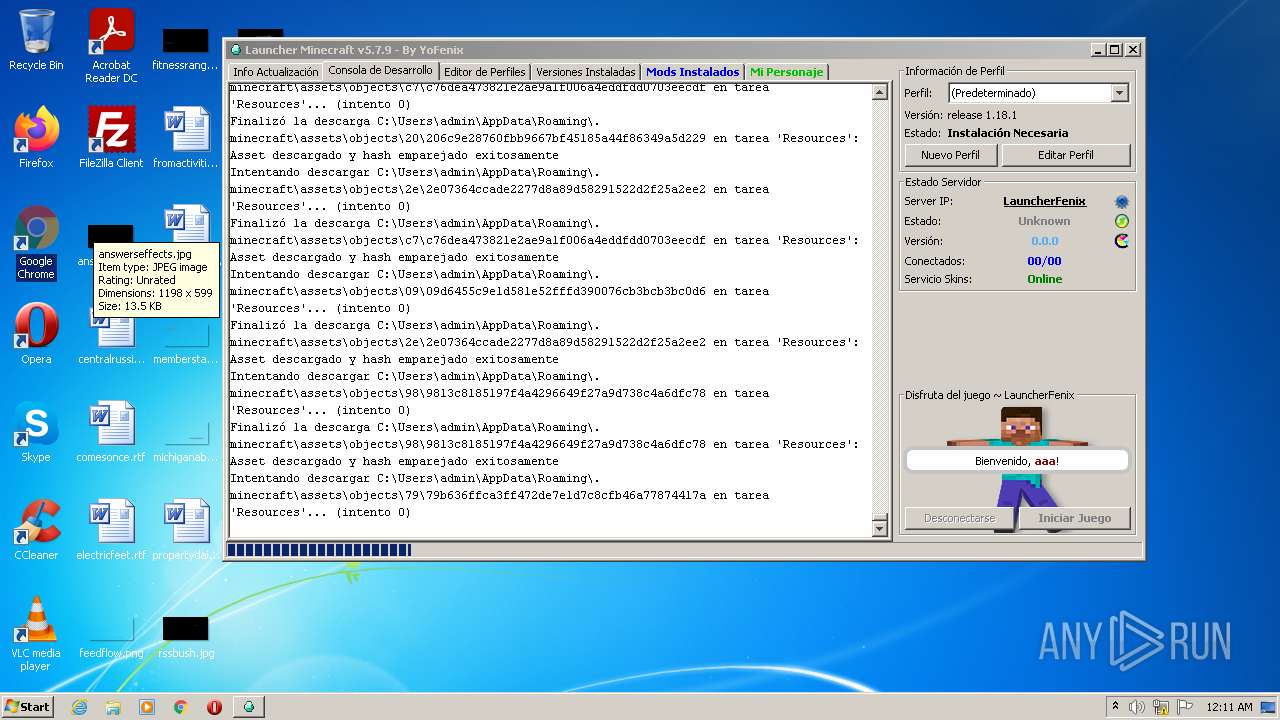The width and height of the screenshot is (1280, 720).
Task: Click the Bienvenido, aaa! welcome message
Action: pyautogui.click(x=1017, y=461)
